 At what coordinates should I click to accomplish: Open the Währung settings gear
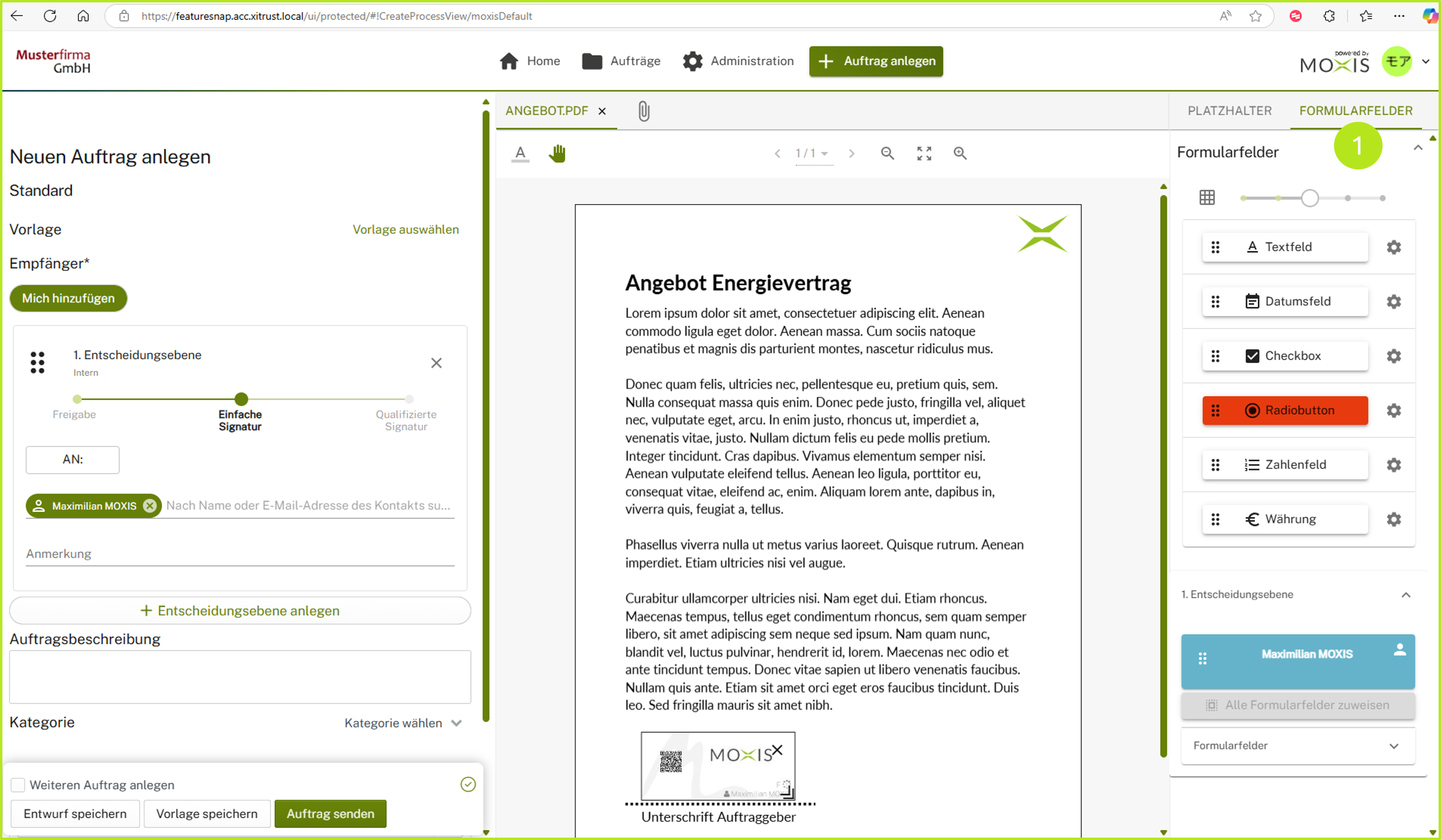pos(1393,519)
